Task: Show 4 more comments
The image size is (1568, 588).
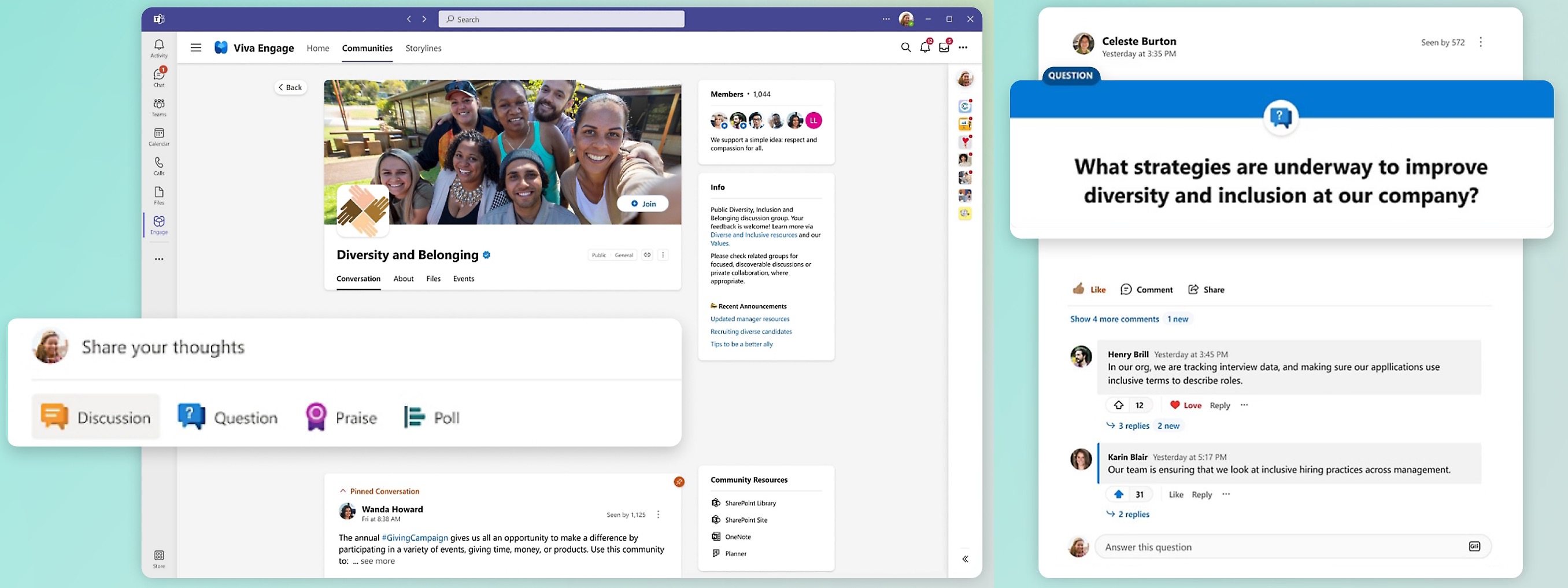Action: (x=1115, y=319)
